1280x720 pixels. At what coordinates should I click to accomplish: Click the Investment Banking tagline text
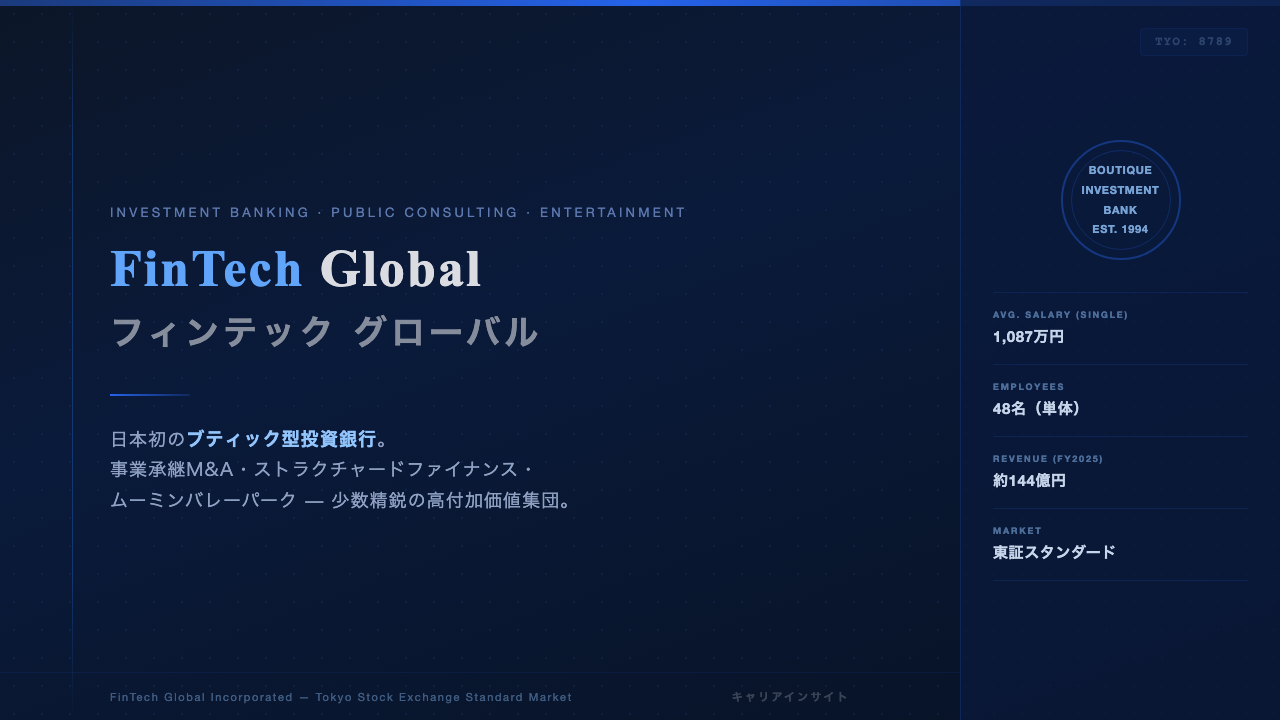coord(398,212)
